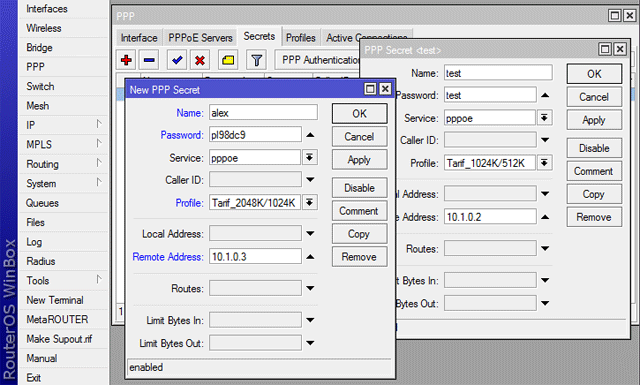Expand the MPLS submenu

[63, 145]
